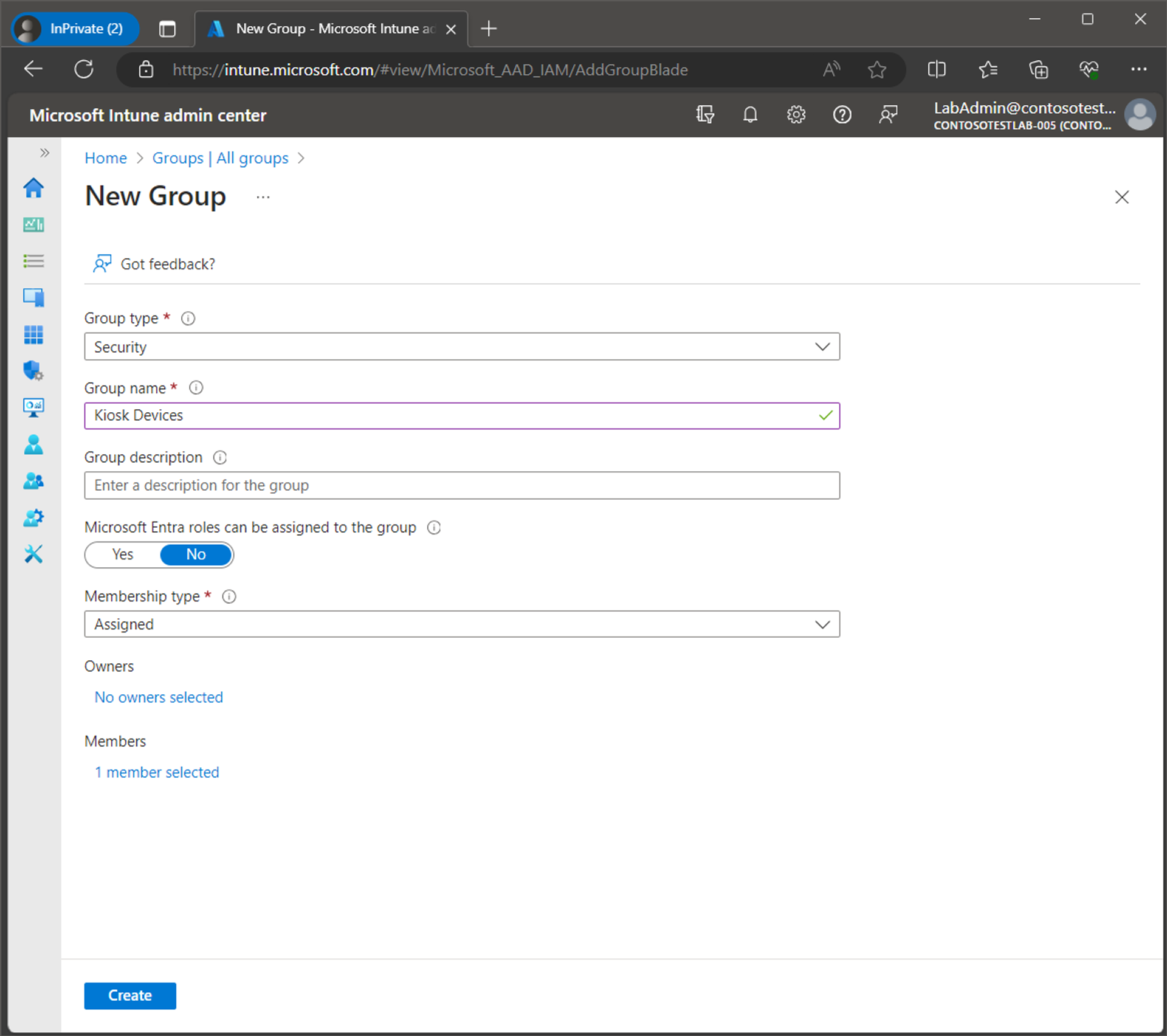Show info tooltip for Membership type
Screen dimensions: 1167x1036
(x=229, y=597)
